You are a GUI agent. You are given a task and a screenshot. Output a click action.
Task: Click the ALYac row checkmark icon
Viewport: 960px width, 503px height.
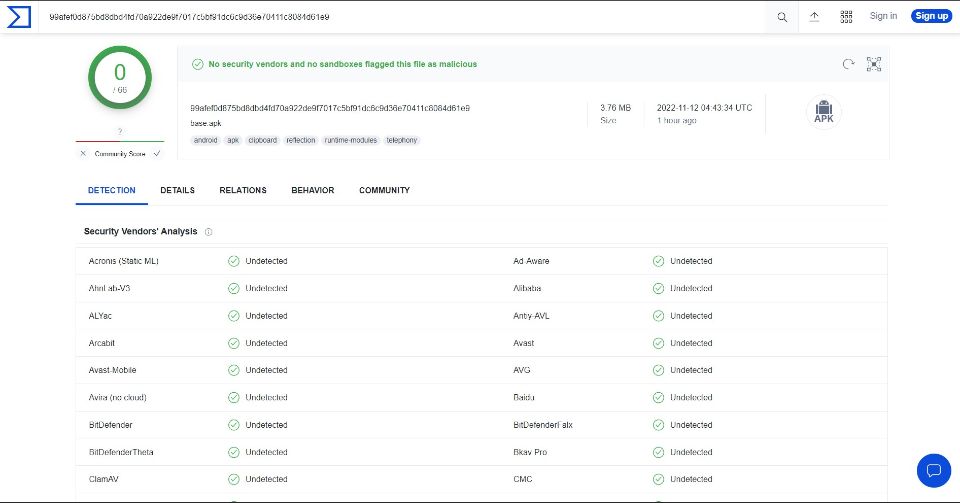click(234, 316)
